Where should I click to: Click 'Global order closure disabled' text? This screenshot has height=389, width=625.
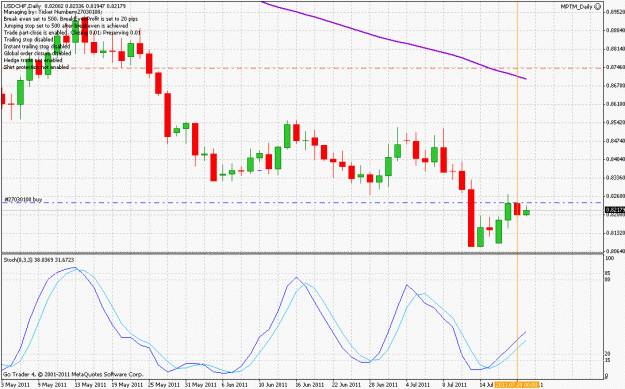coord(37,53)
